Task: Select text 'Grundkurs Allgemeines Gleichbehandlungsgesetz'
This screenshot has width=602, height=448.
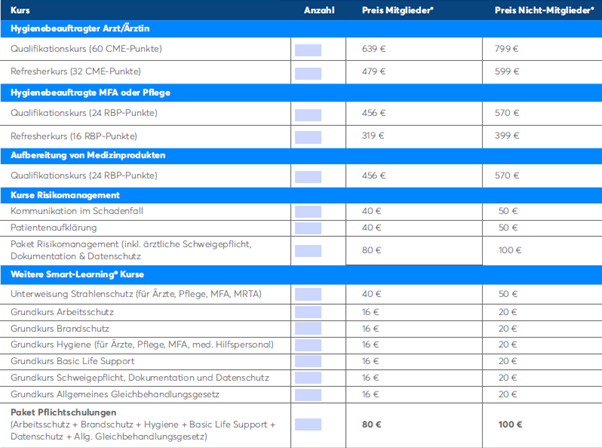Action: (x=115, y=394)
